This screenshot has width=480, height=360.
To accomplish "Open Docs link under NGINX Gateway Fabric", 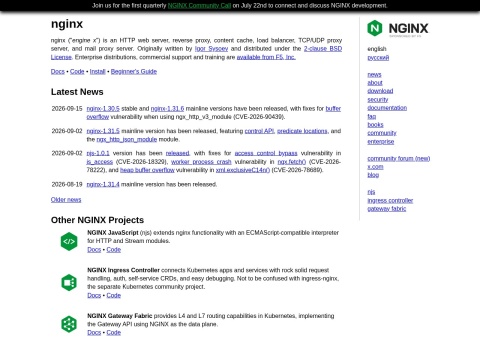I will (x=94, y=333).
